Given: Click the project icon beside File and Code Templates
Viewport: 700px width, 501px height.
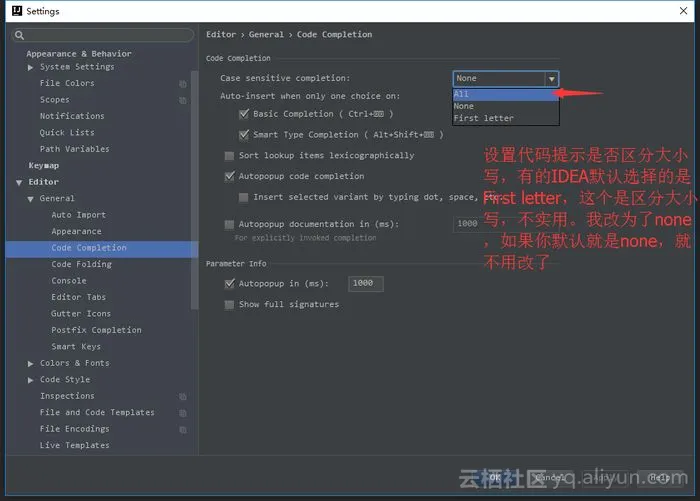Looking at the screenshot, I should pos(183,413).
